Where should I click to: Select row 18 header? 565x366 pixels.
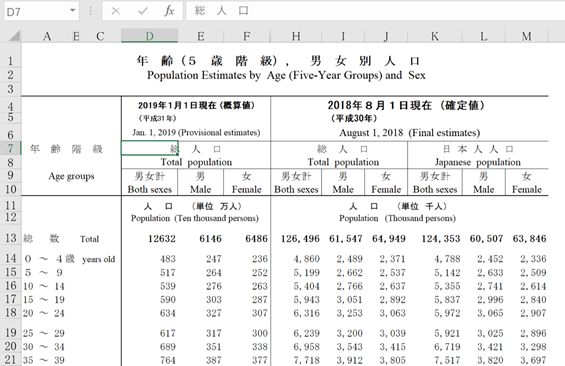point(10,313)
